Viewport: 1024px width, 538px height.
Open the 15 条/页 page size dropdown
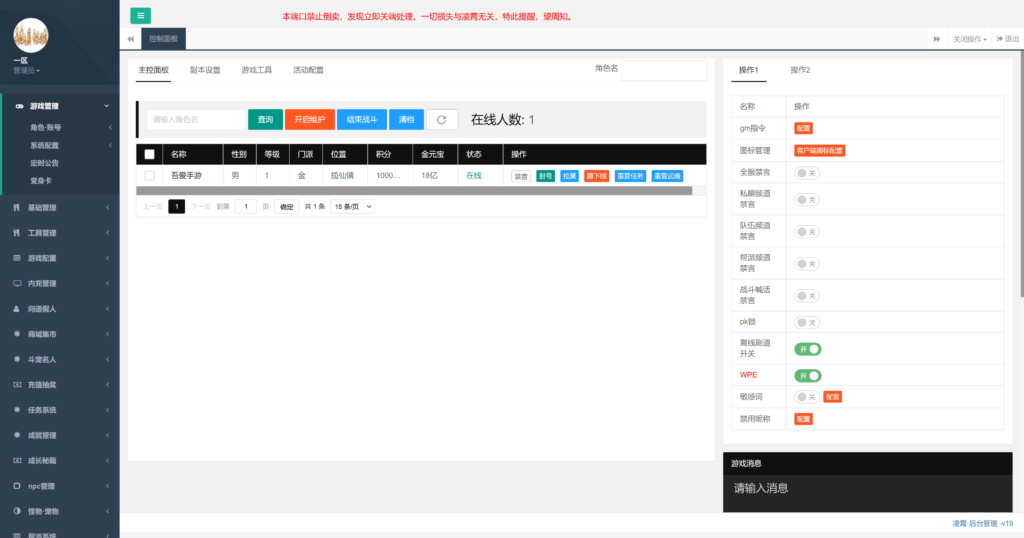353,206
